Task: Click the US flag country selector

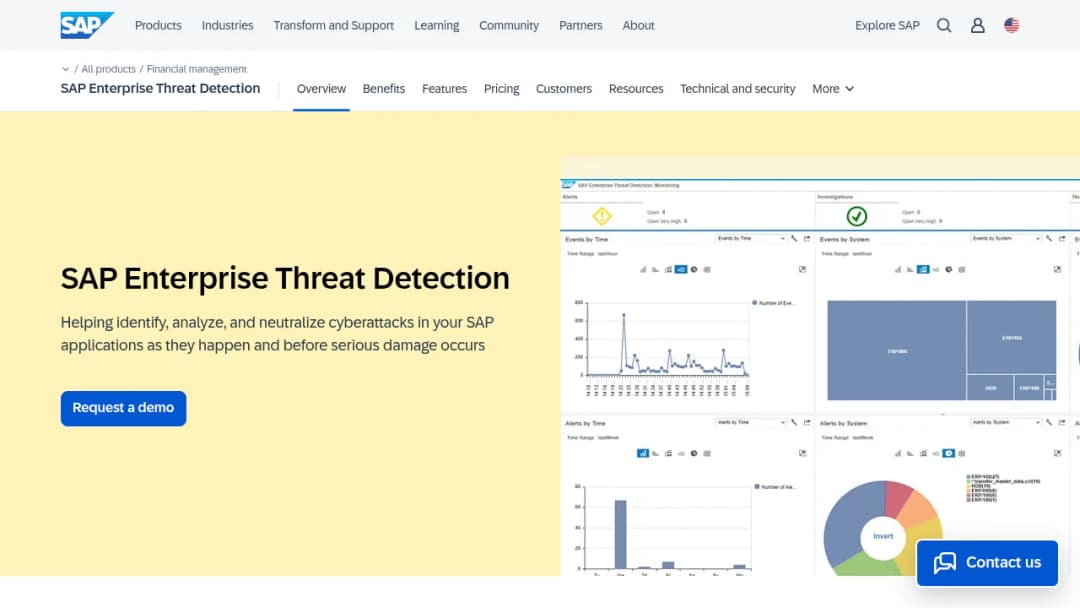Action: [x=1011, y=25]
